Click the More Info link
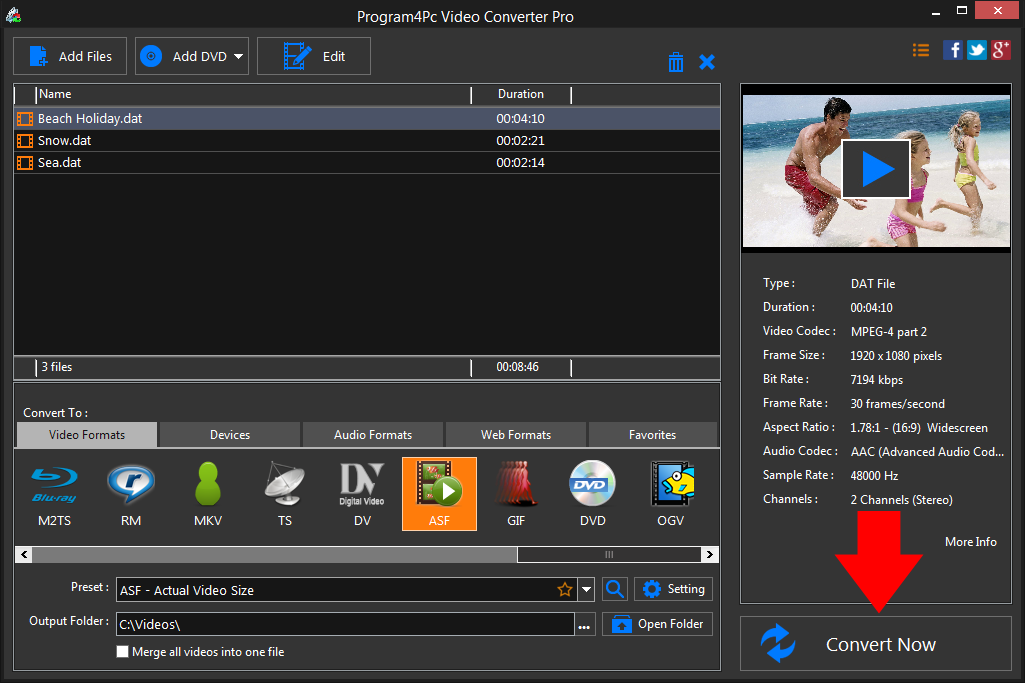The height and width of the screenshot is (683, 1025). tap(970, 541)
